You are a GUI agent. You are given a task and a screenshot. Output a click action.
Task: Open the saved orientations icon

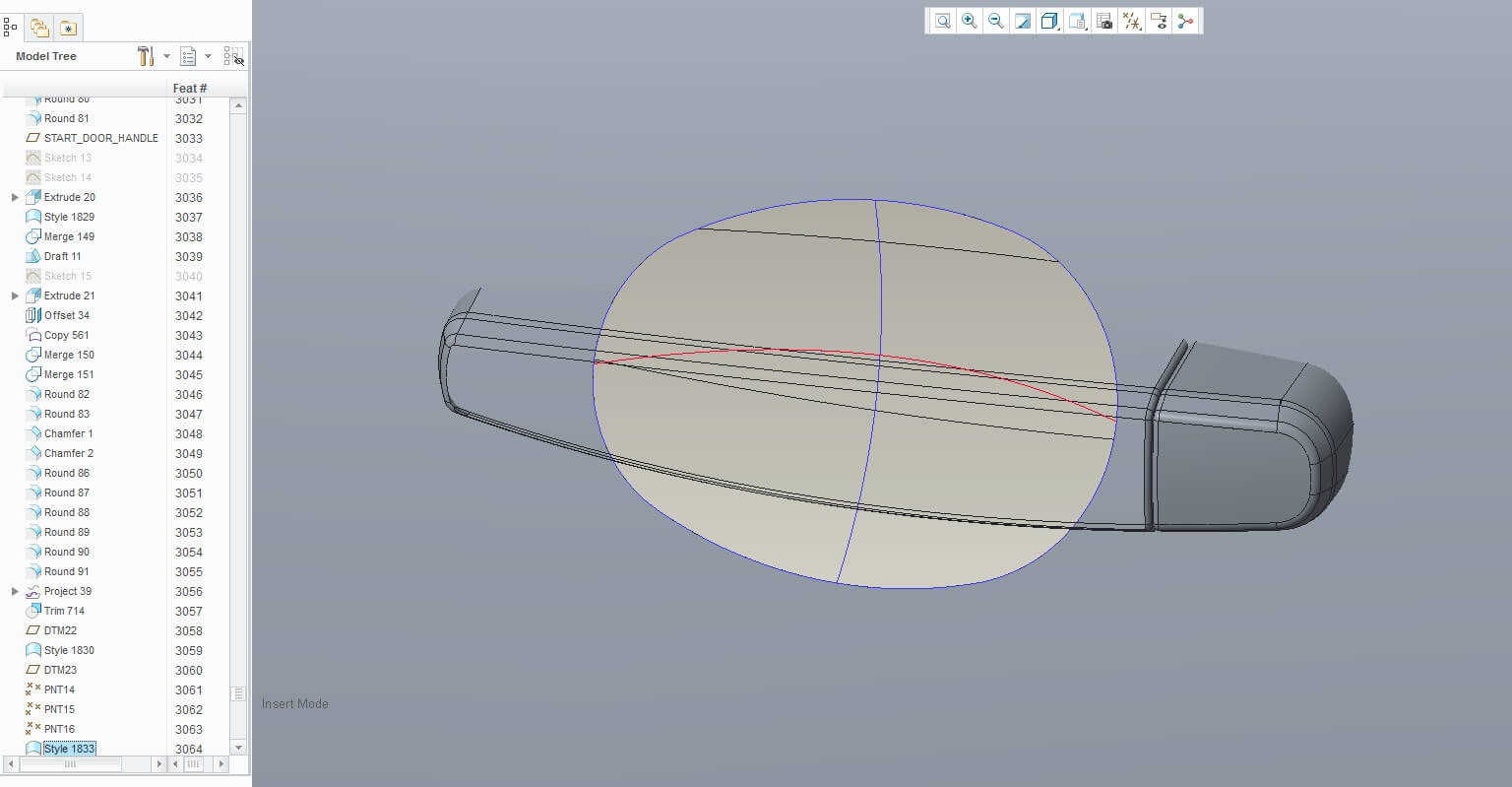pos(1077,21)
